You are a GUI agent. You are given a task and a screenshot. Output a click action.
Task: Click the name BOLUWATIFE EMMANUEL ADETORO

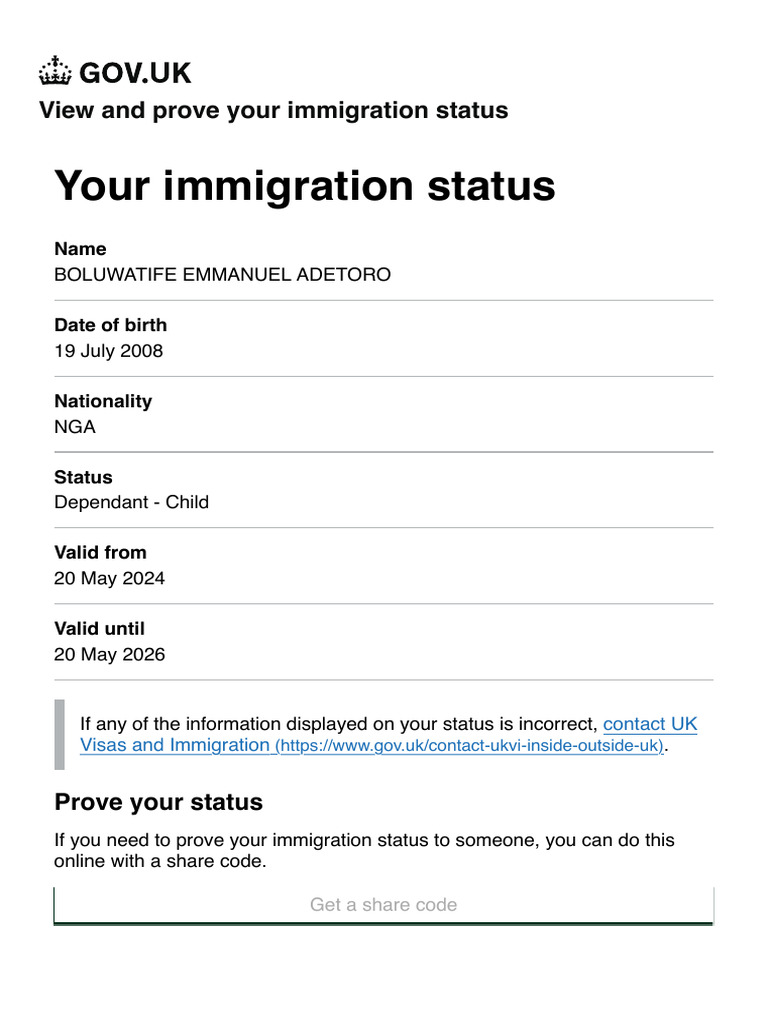(x=222, y=274)
